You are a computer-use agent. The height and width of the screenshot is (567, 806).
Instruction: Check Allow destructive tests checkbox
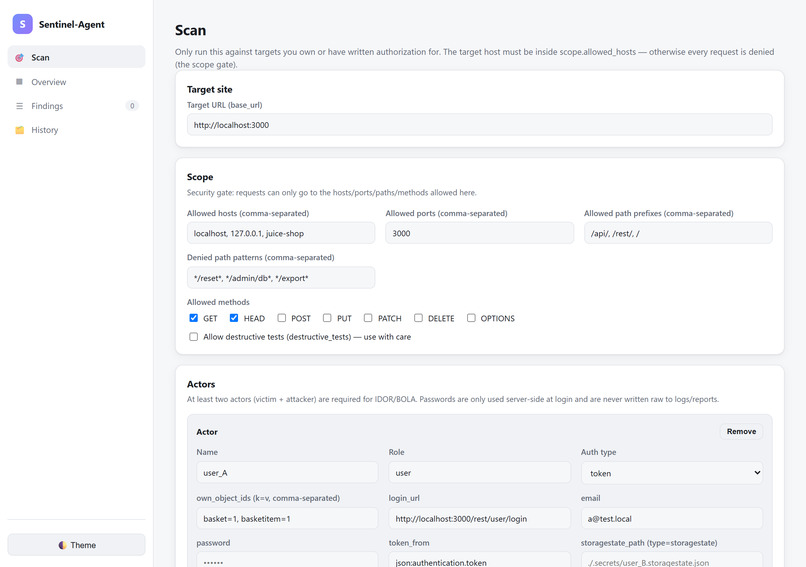pyautogui.click(x=193, y=337)
